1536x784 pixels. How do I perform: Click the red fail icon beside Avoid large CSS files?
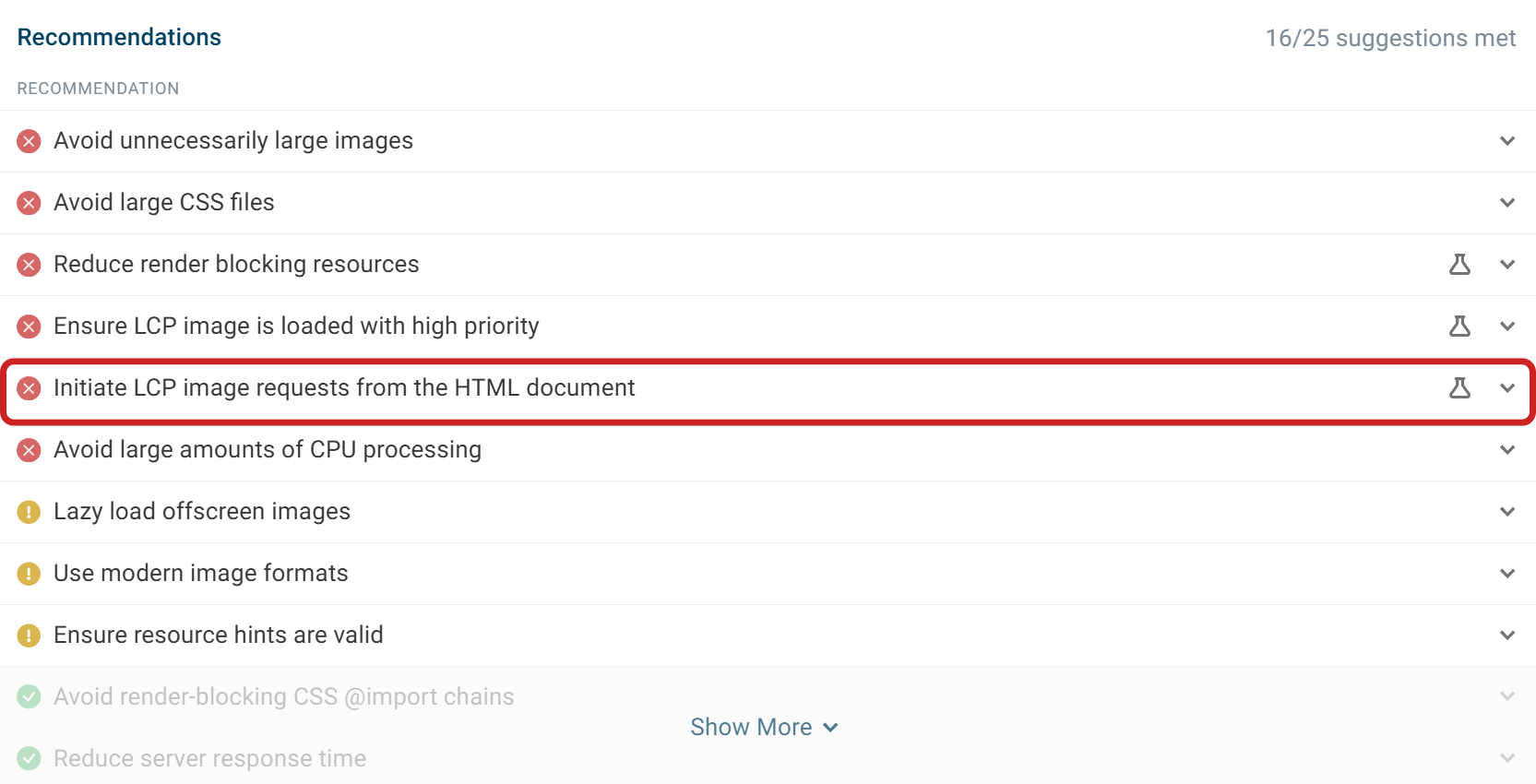pyautogui.click(x=29, y=203)
